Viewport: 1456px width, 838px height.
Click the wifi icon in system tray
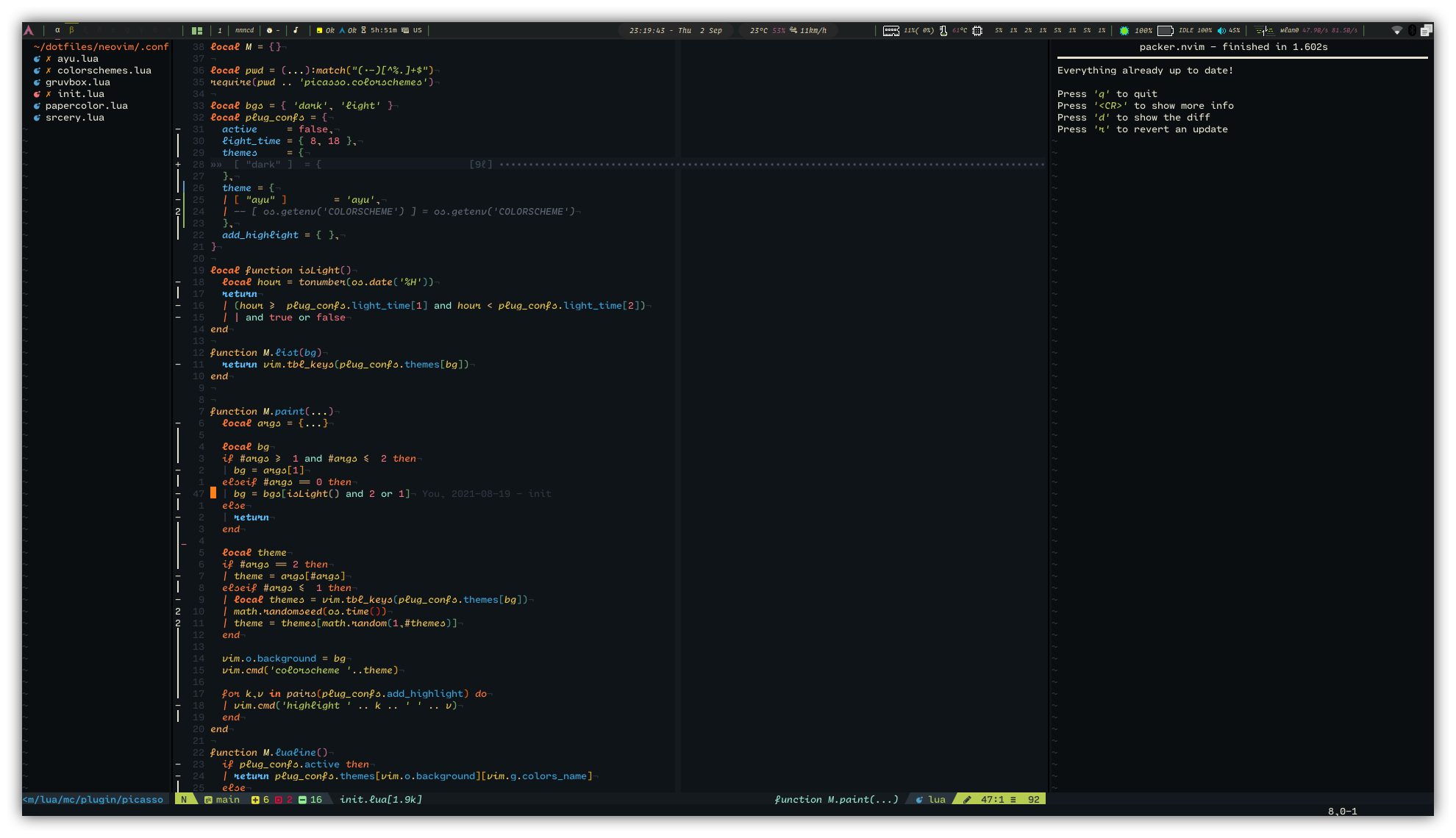pyautogui.click(x=1396, y=30)
